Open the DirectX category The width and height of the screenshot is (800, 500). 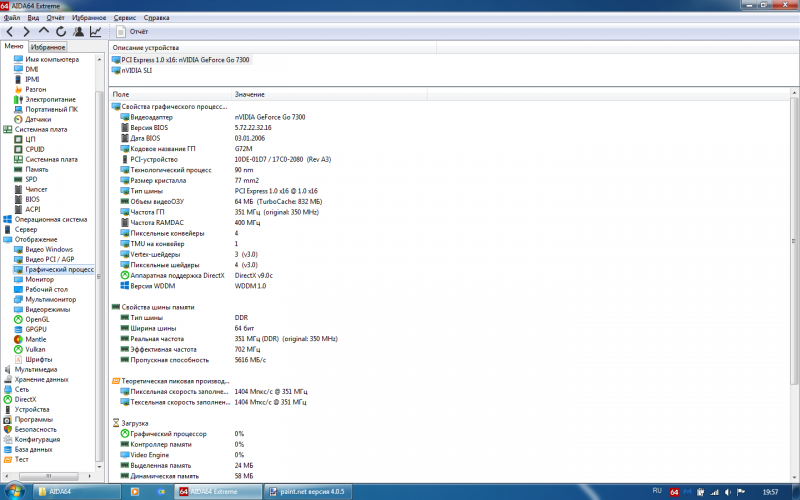coord(25,399)
